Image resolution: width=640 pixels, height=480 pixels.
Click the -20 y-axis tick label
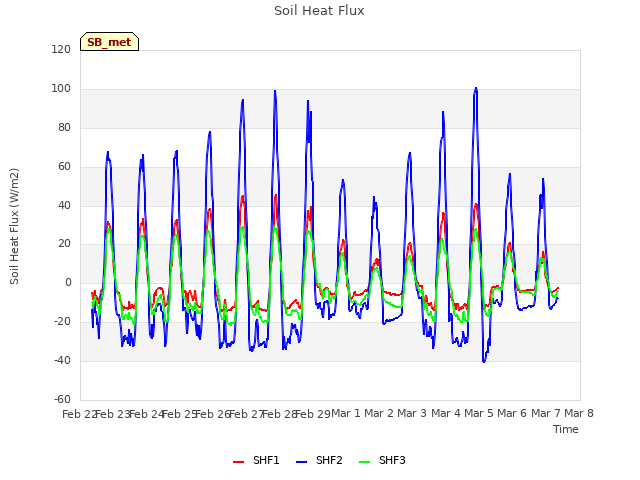click(62, 322)
